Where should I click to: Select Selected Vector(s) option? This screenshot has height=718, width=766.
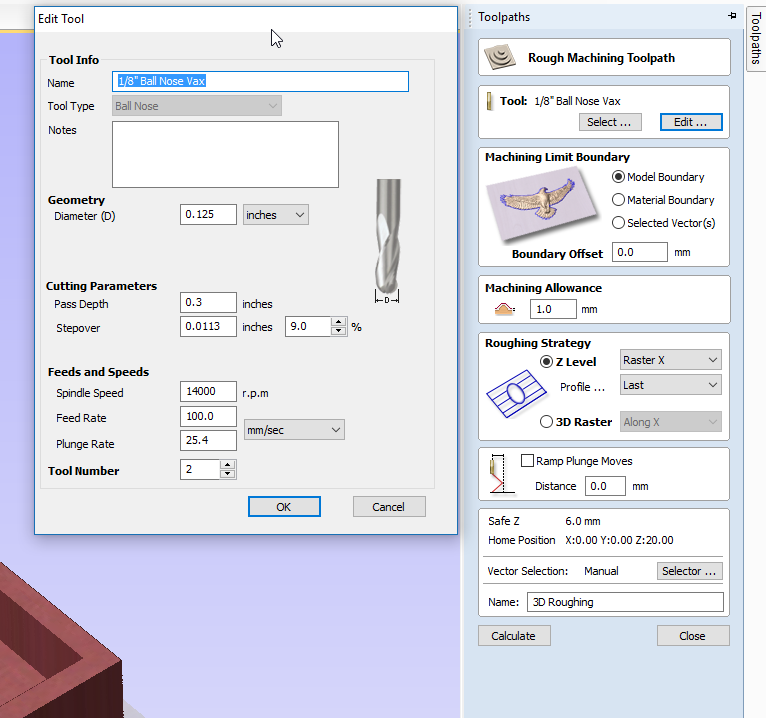coord(663,223)
